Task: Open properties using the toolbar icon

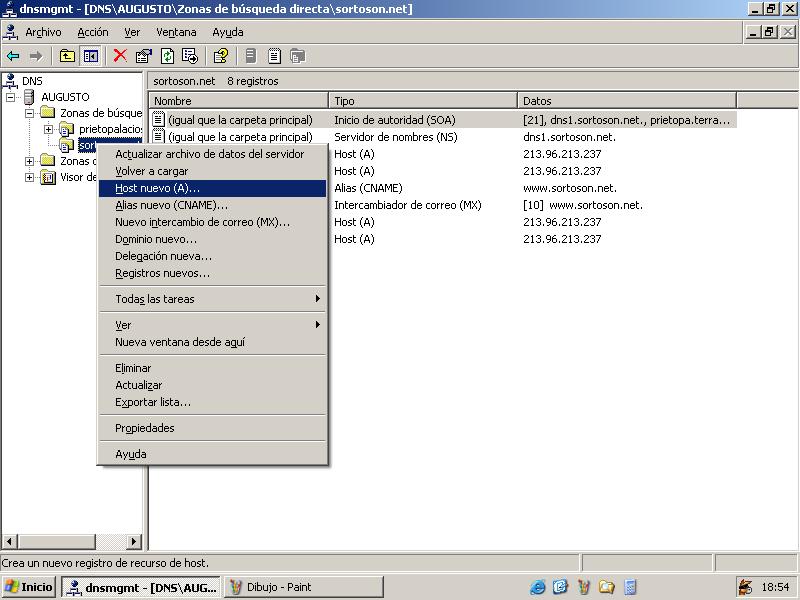Action: [144, 56]
